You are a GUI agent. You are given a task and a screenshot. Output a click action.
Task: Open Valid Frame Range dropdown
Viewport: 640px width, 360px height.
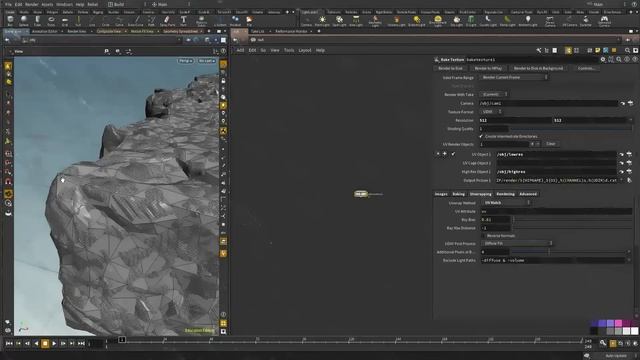pyautogui.click(x=514, y=77)
